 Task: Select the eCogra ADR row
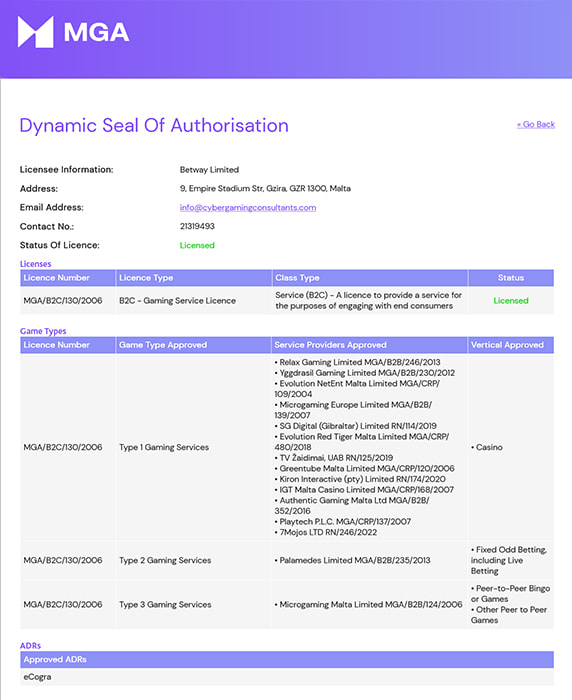point(287,677)
